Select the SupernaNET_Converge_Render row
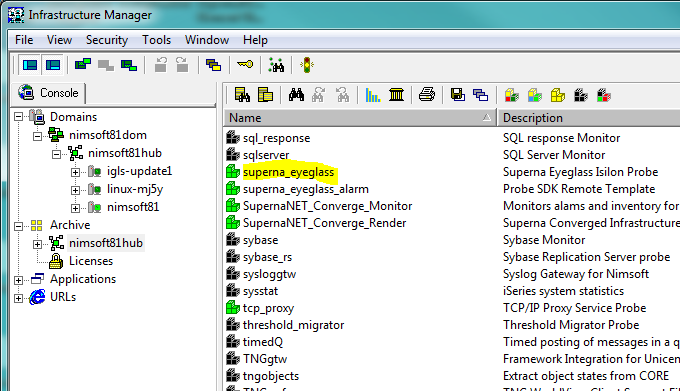This screenshot has width=680, height=391. coord(324,223)
